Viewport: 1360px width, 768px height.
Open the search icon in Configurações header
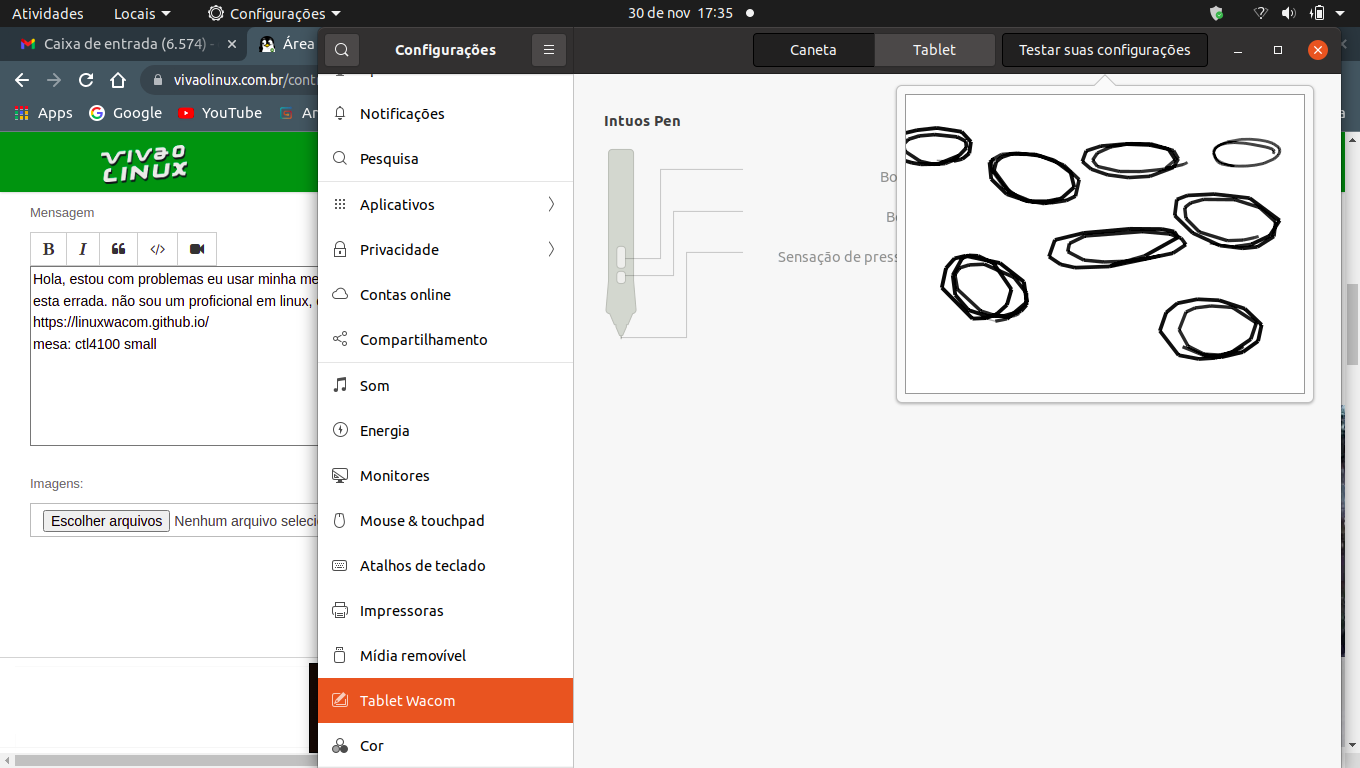(x=342, y=50)
